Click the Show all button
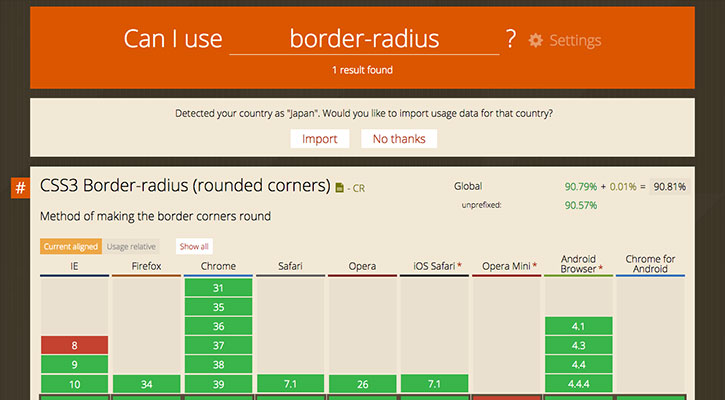Screen dimensions: 725x400 (194, 246)
